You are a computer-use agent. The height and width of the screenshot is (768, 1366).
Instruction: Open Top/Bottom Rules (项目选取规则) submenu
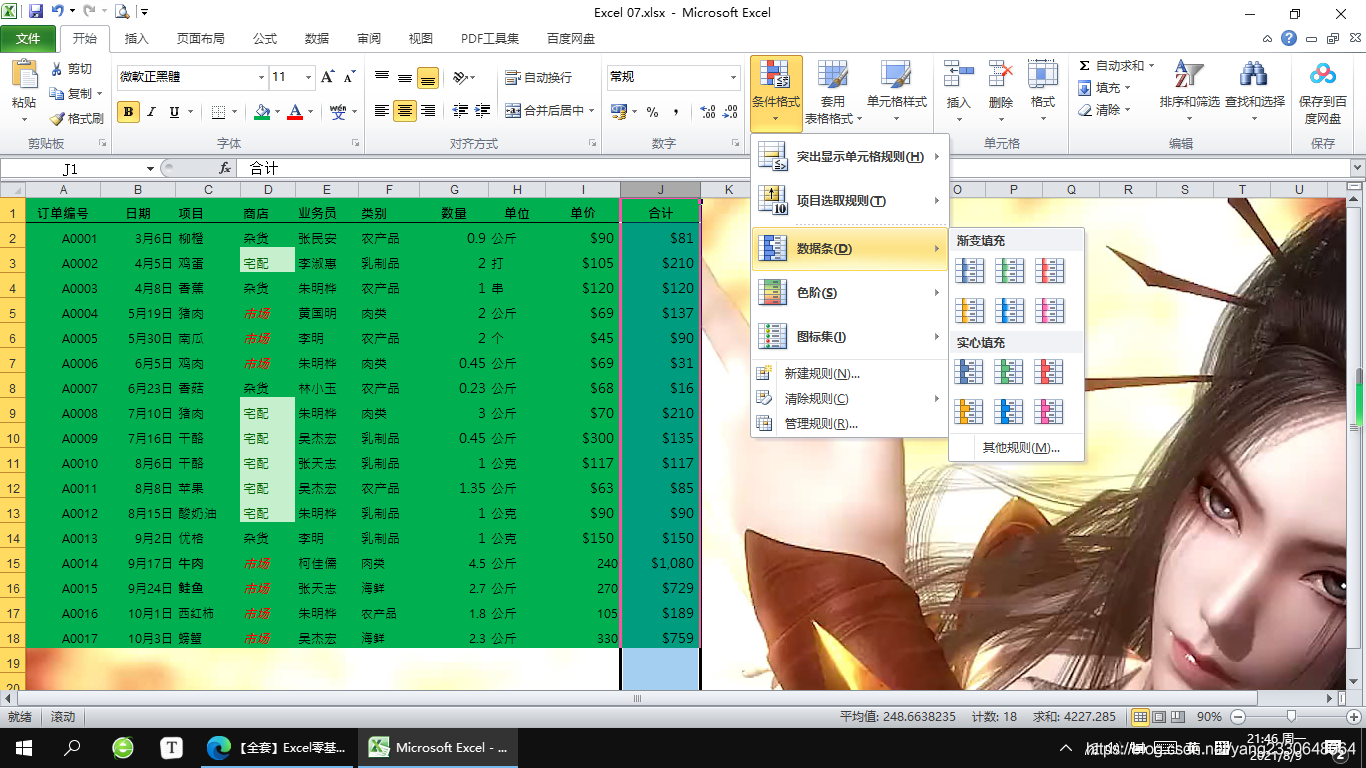click(850, 201)
